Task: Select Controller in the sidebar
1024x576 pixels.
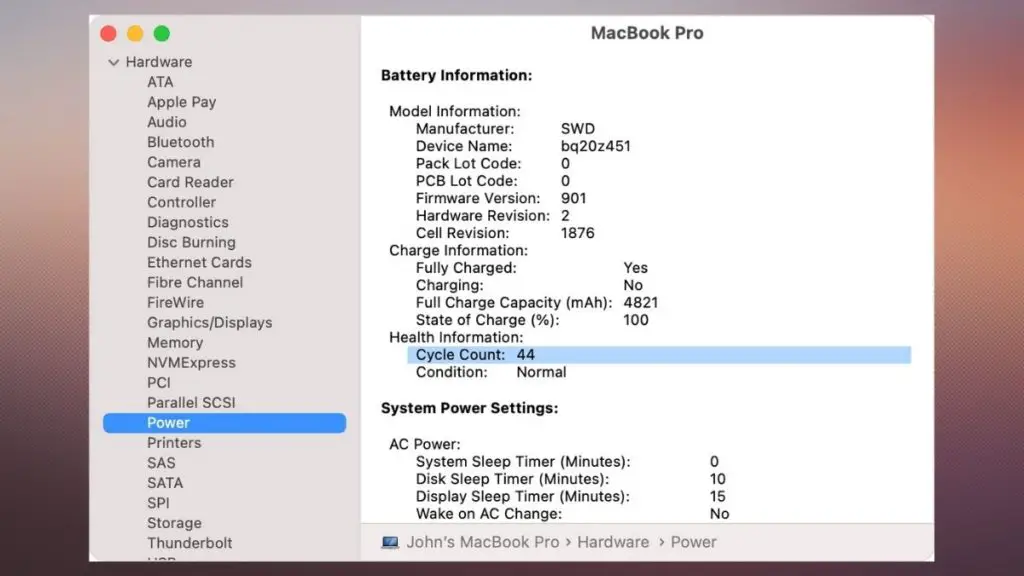Action: [182, 202]
